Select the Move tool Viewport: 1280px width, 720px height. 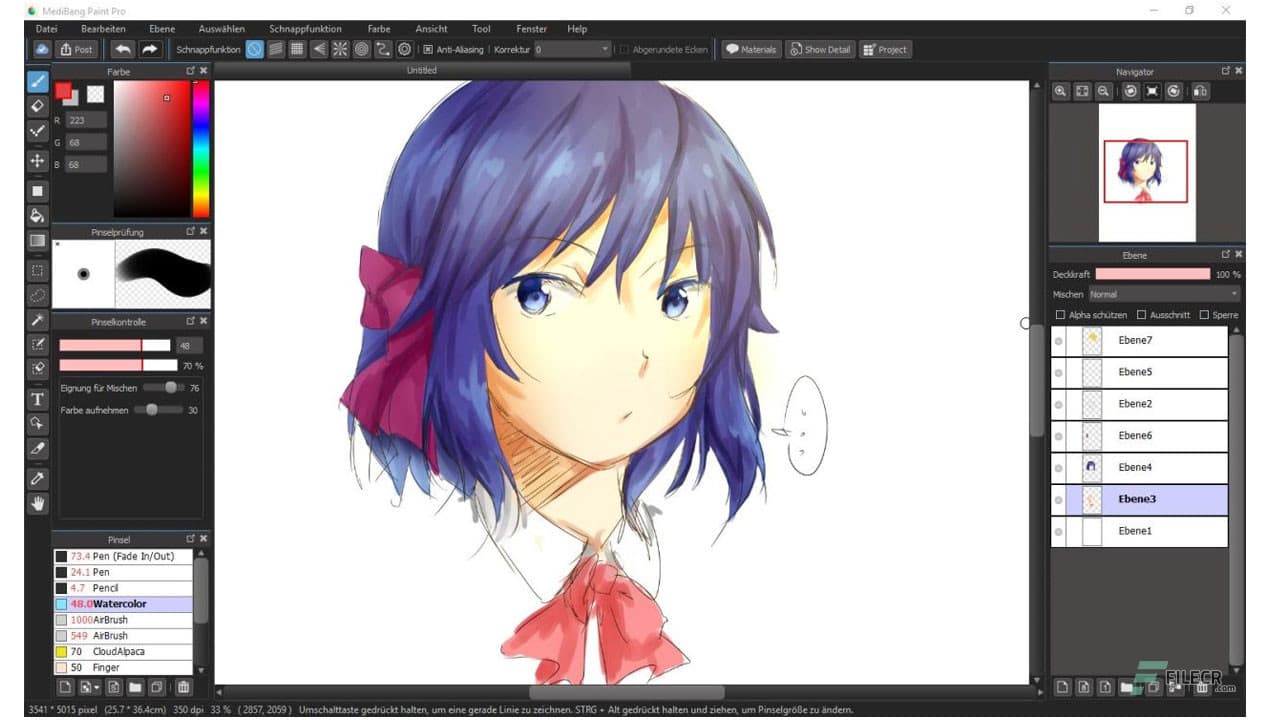point(37,161)
